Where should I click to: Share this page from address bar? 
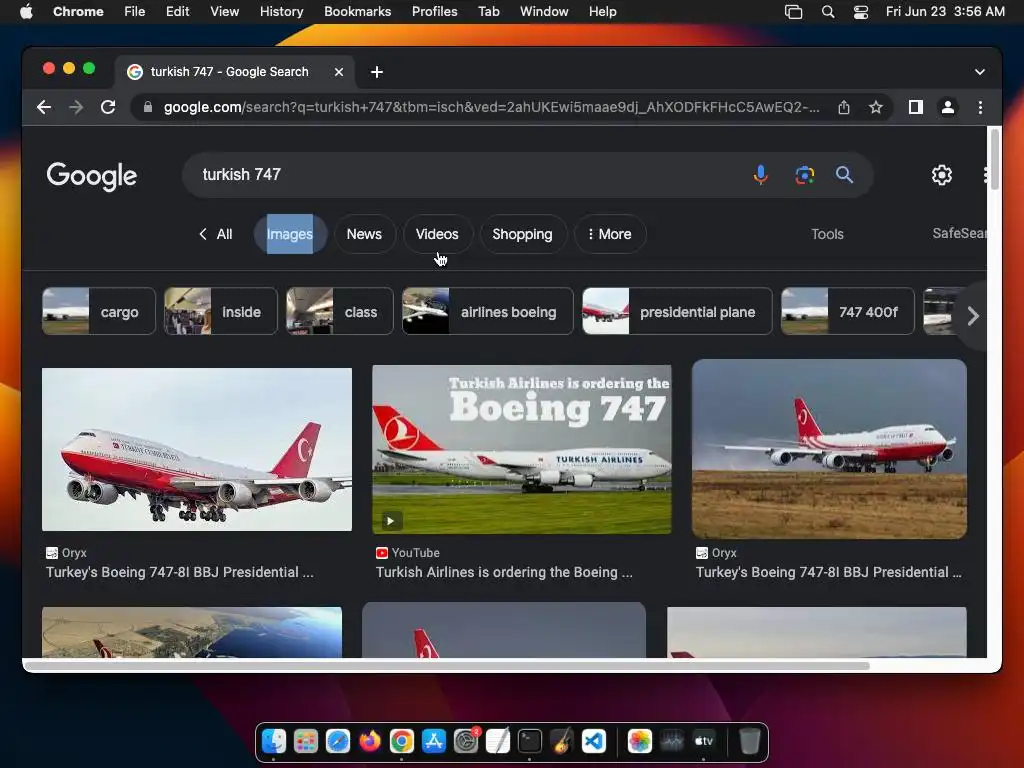[844, 107]
